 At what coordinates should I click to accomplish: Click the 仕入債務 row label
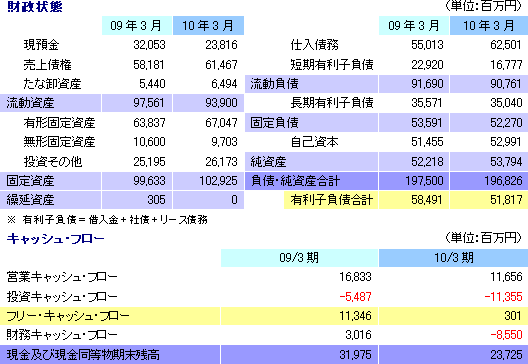[315, 45]
